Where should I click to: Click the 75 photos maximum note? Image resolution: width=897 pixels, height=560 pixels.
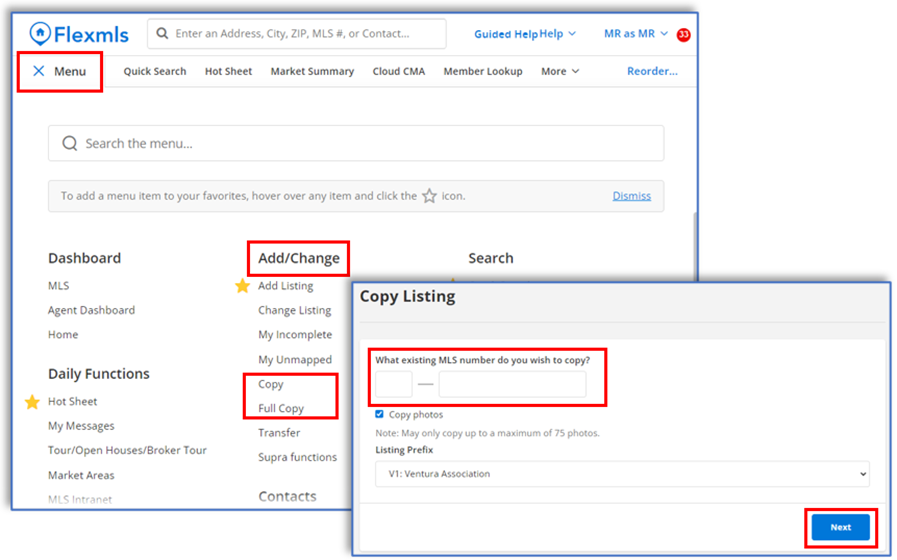[487, 433]
